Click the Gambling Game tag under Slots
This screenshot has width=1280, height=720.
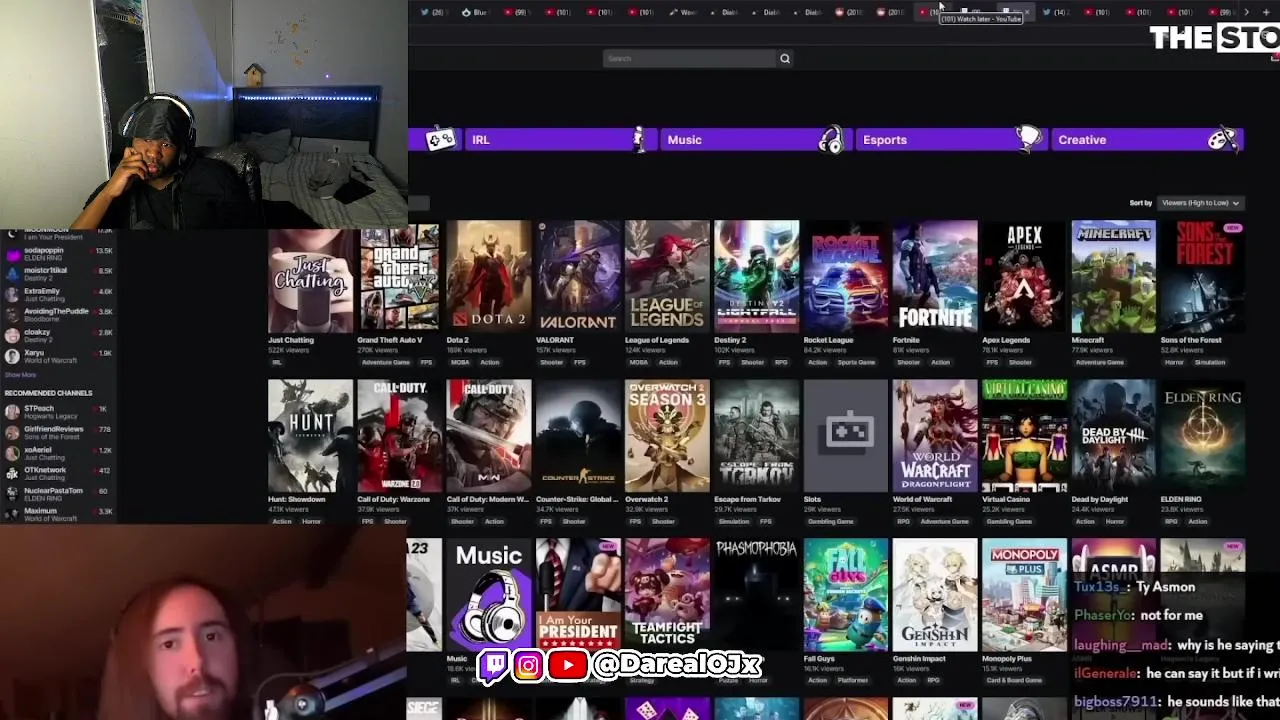[x=831, y=521]
